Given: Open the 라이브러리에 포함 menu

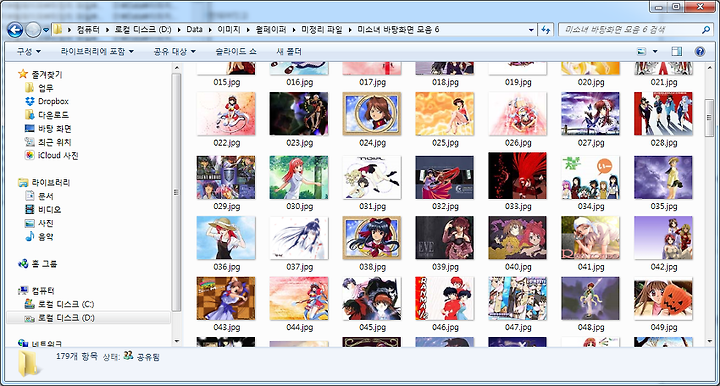Looking at the screenshot, I should (97, 51).
